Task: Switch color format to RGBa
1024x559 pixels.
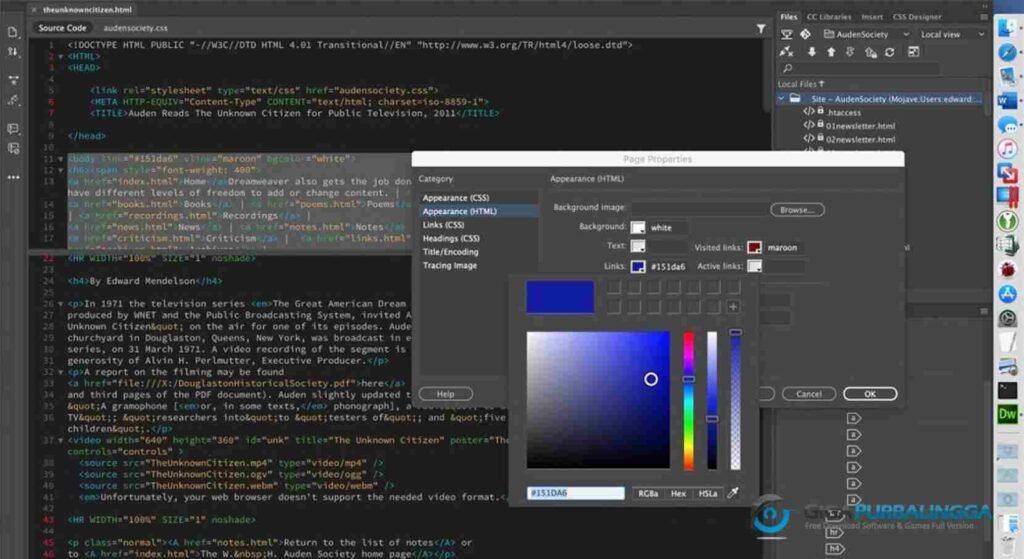Action: tap(648, 493)
